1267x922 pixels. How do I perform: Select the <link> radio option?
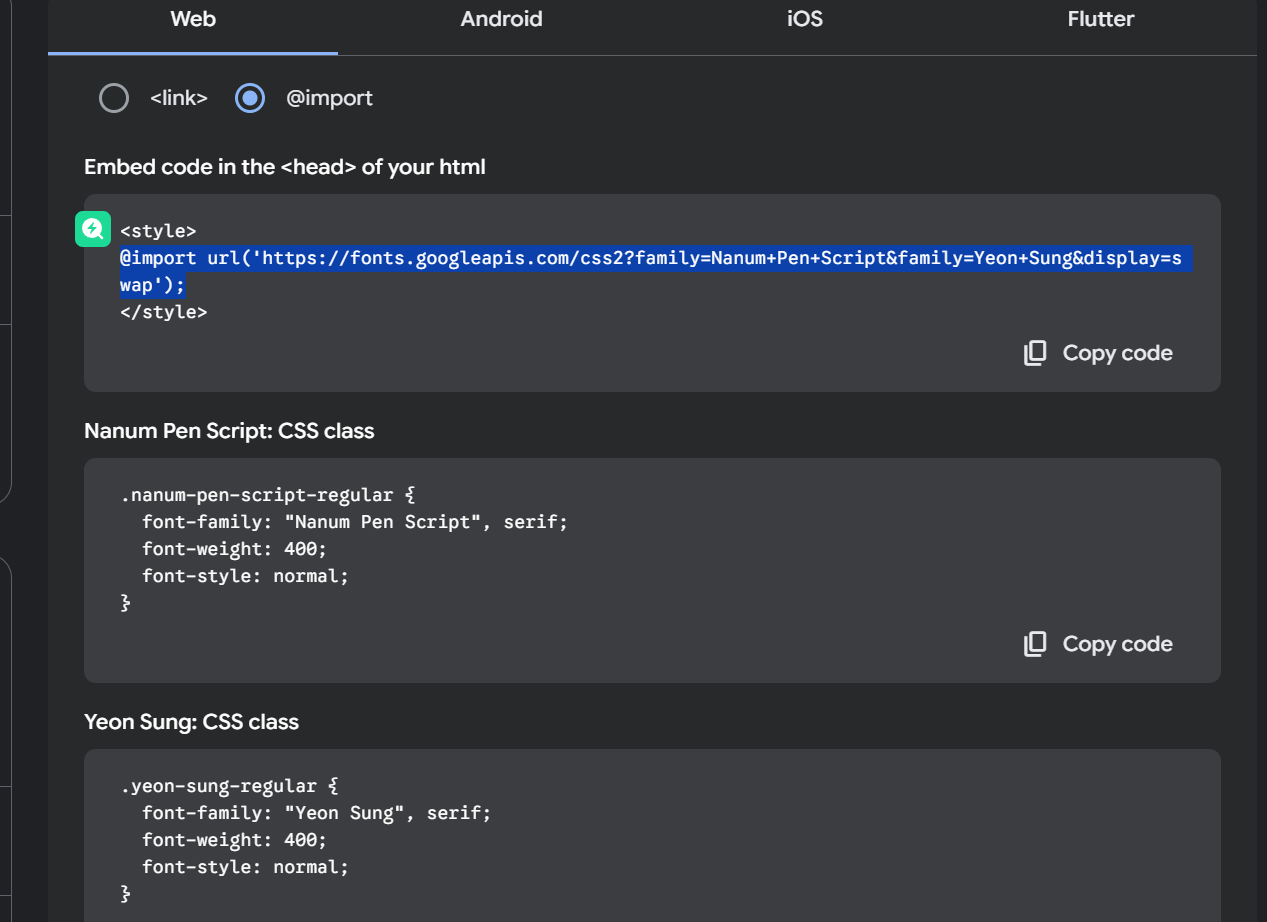click(114, 98)
